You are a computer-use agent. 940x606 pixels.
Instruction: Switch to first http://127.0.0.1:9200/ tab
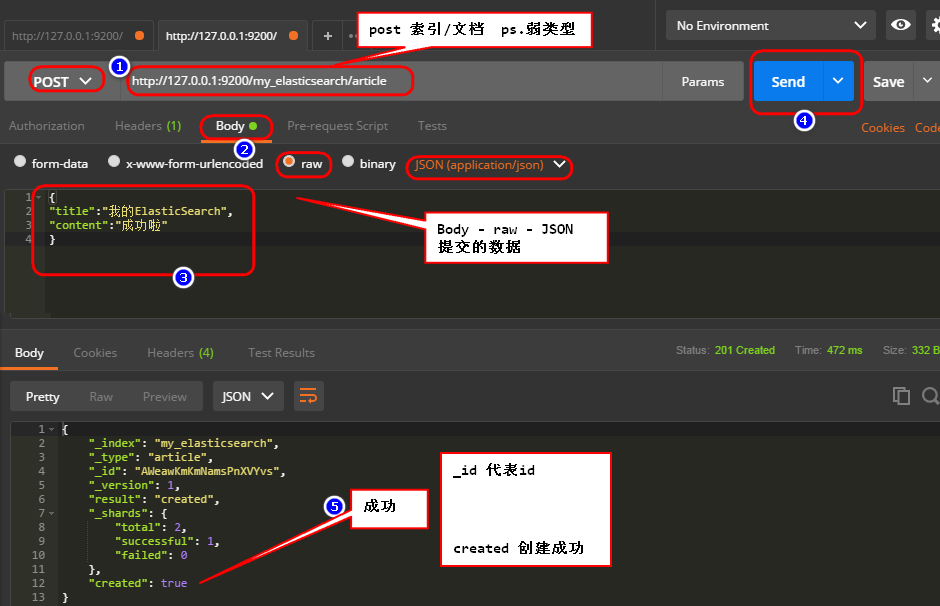(78, 36)
